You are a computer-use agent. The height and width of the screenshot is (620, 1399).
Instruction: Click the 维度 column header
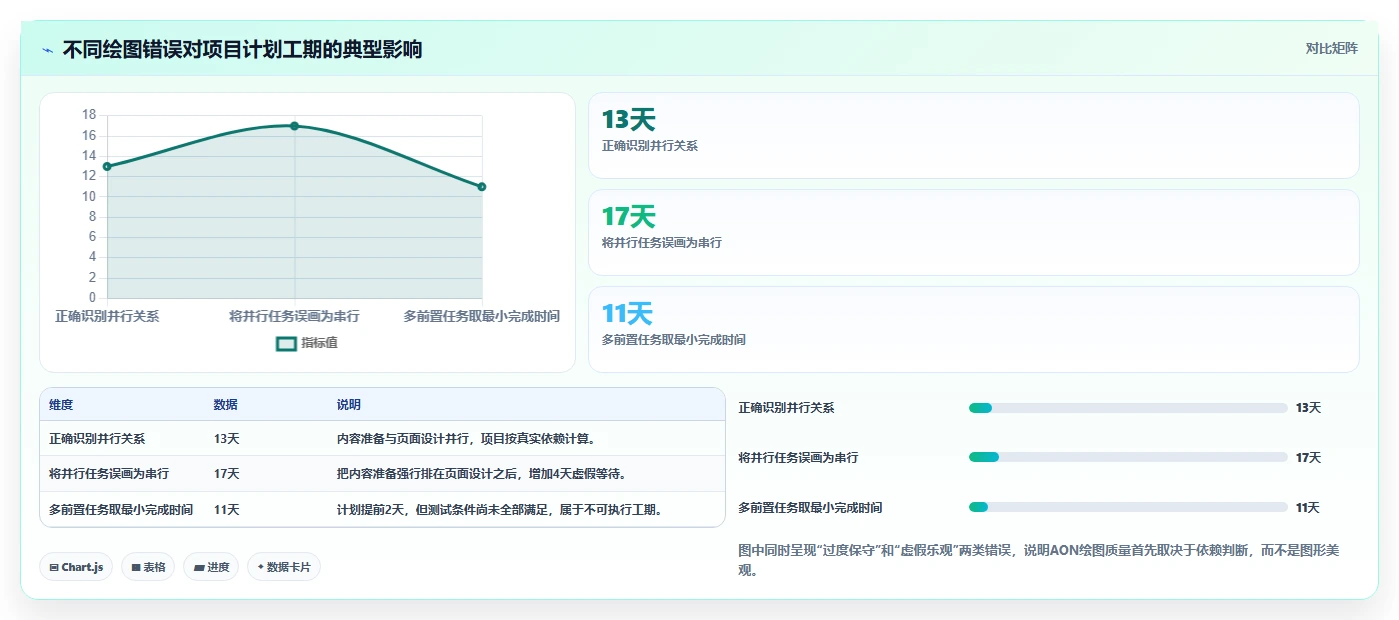pos(61,405)
